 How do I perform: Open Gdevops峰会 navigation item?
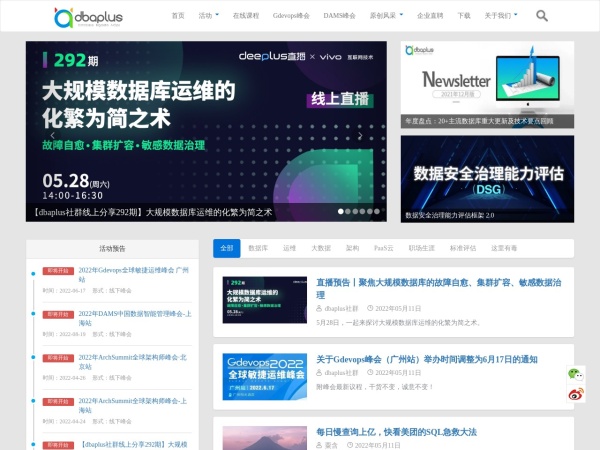[x=291, y=16]
